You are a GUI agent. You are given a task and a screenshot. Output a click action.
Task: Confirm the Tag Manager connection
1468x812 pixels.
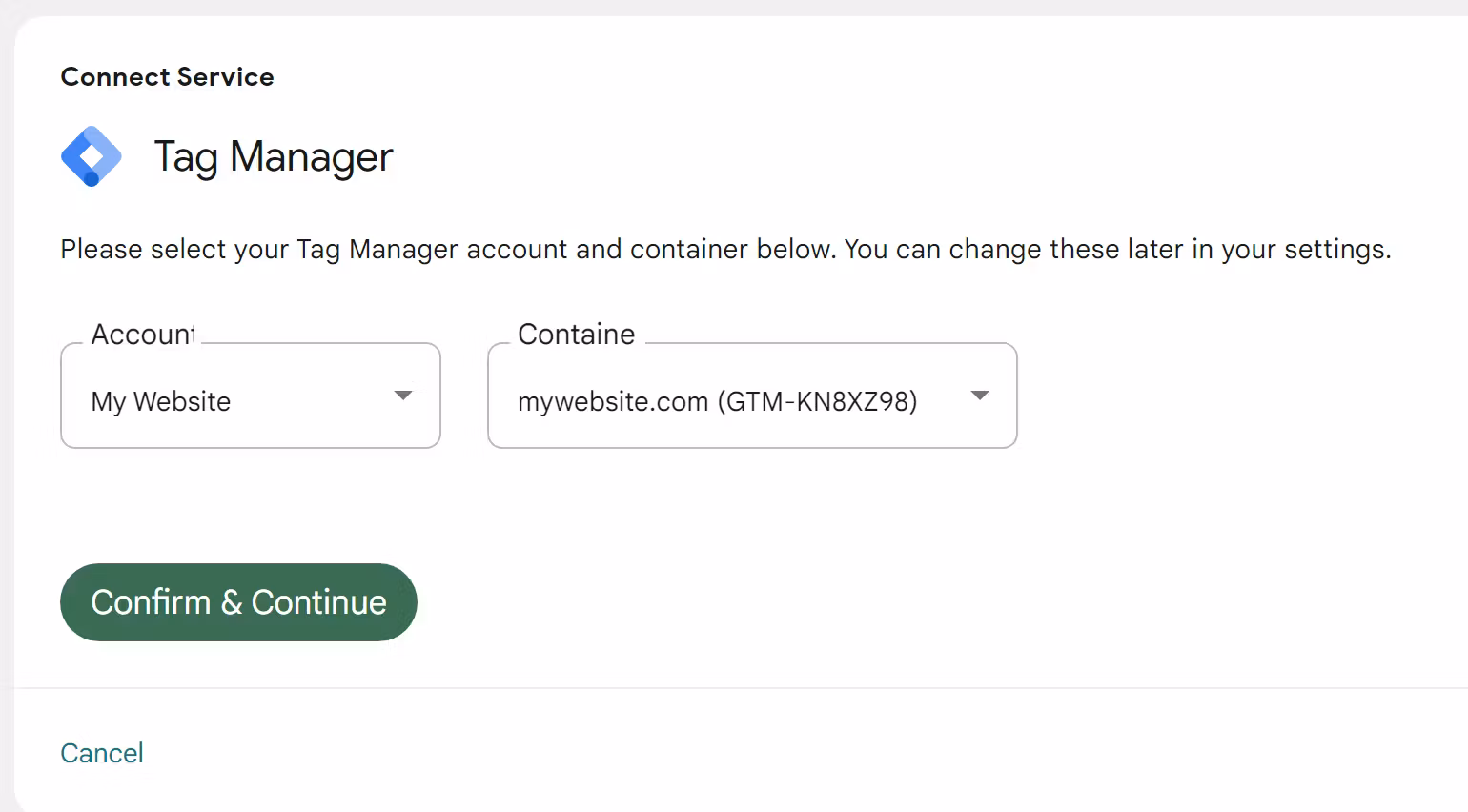(238, 601)
